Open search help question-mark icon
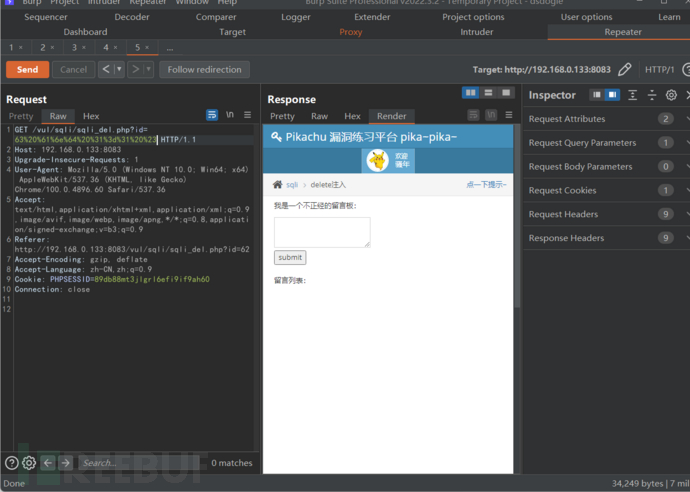This screenshot has height=492, width=690. (12, 463)
